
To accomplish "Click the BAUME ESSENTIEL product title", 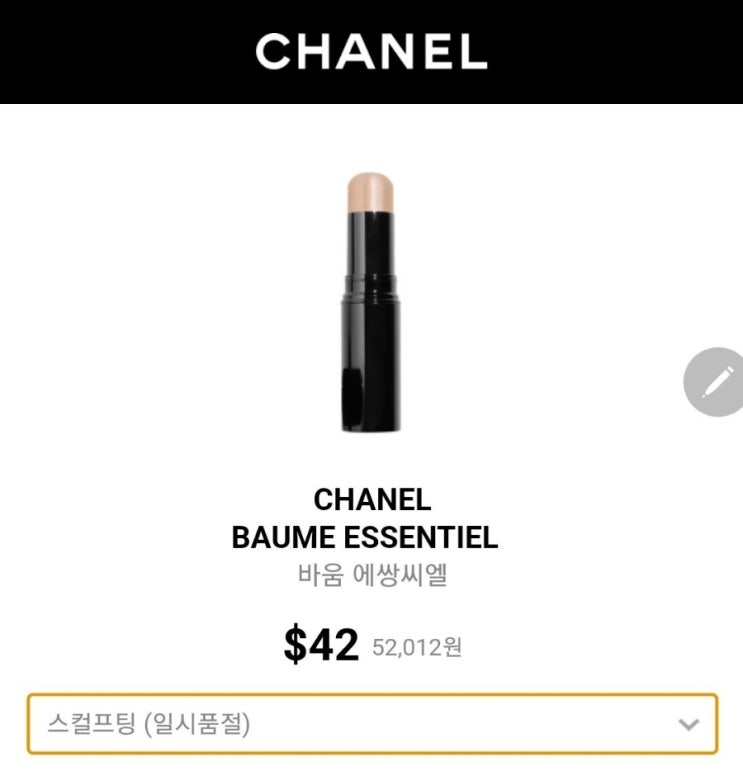I will click(365, 537).
